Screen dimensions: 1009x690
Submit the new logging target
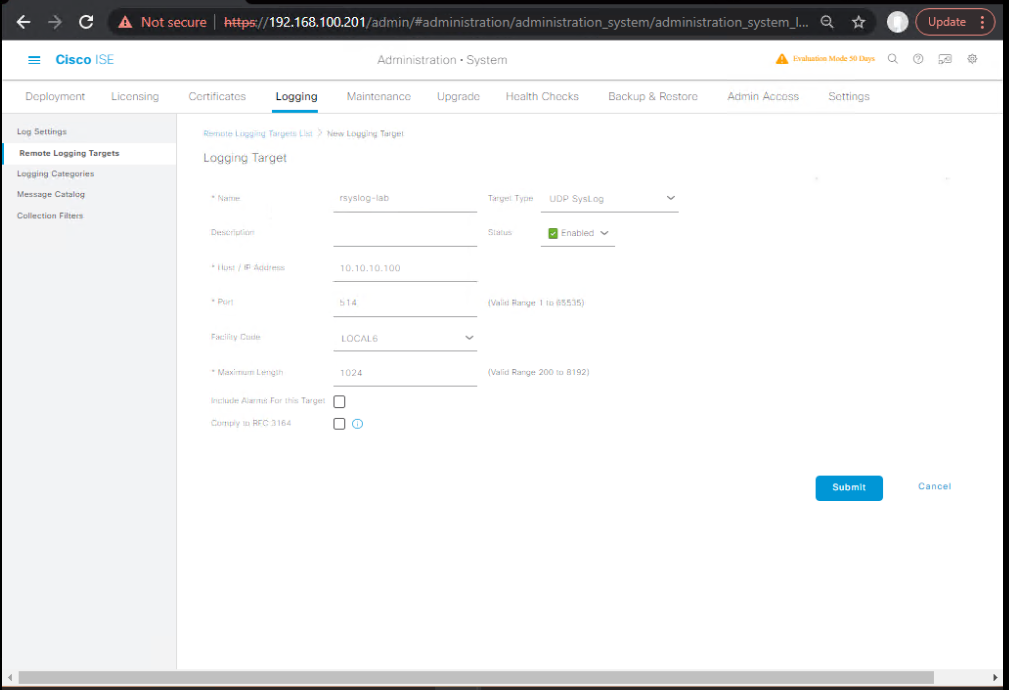coord(848,487)
